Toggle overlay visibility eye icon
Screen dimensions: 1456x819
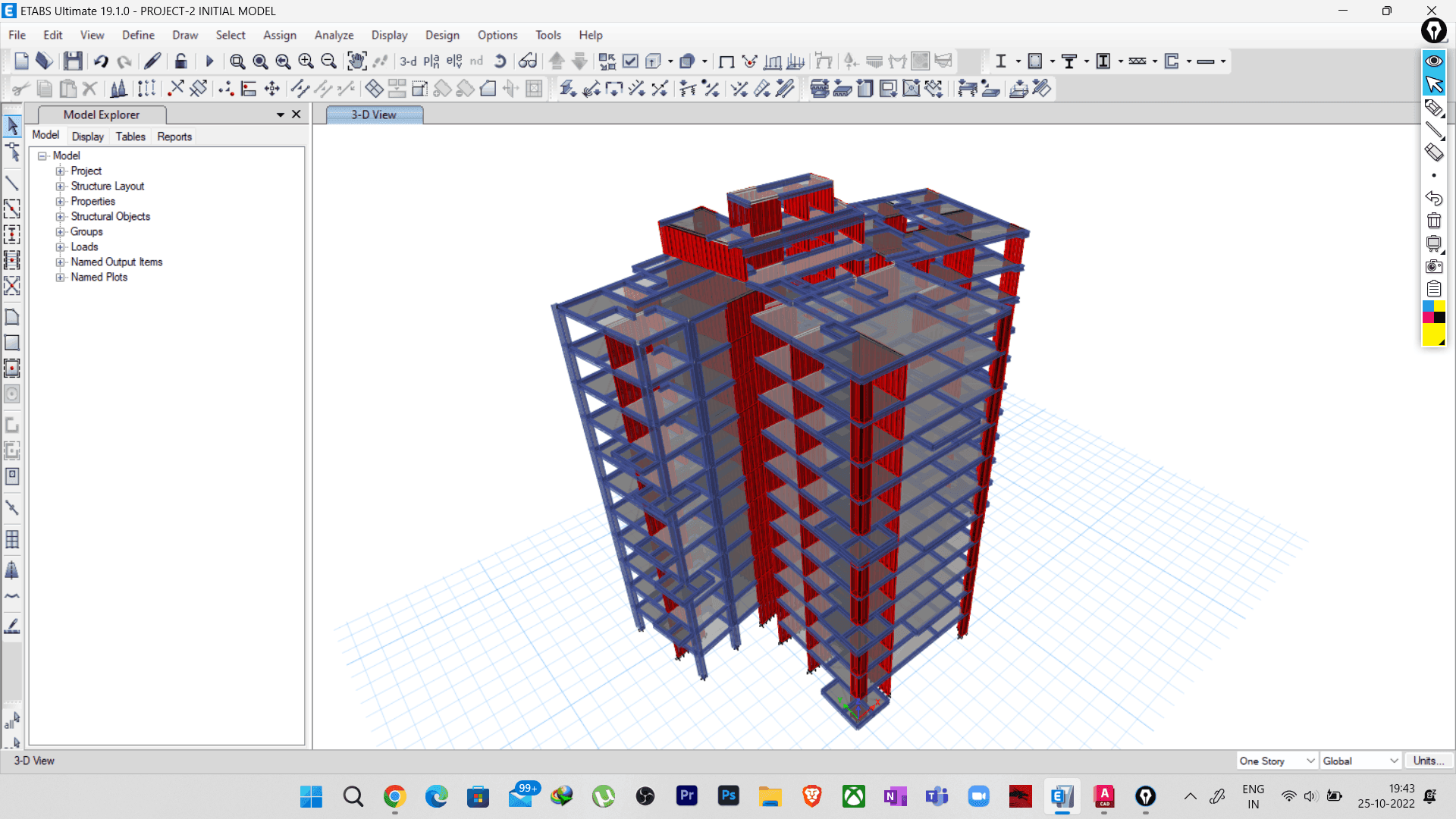pos(1433,61)
